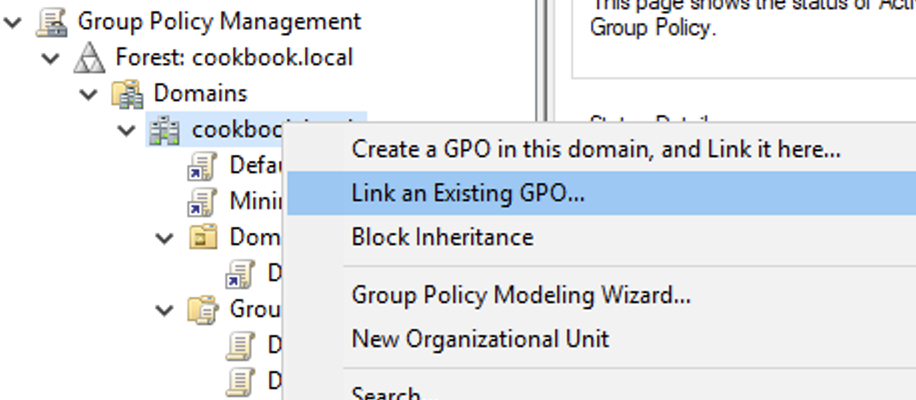Click the cookbook domain server icon
This screenshot has width=916, height=400.
coord(164,130)
